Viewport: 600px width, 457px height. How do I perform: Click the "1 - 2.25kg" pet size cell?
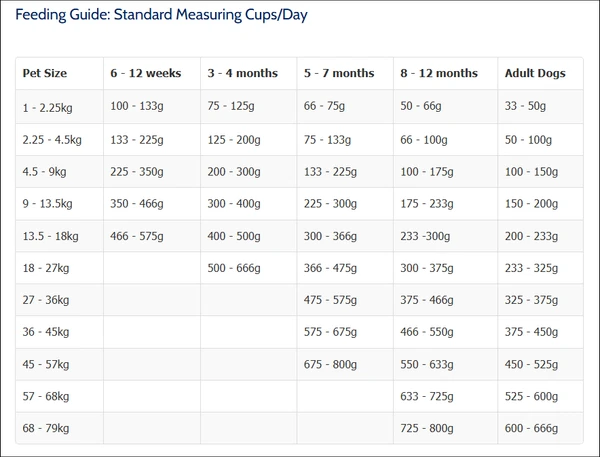click(48, 106)
